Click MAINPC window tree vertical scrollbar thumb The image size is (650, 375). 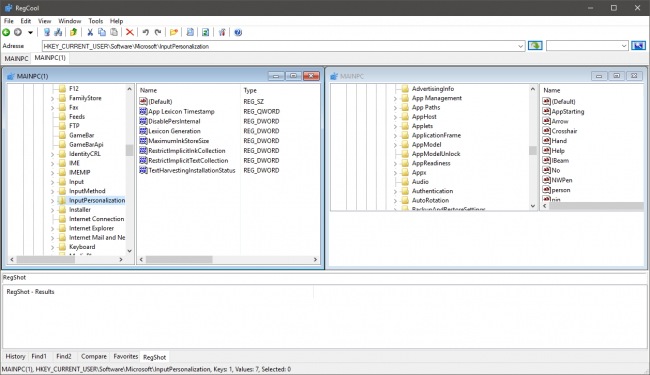[533, 150]
